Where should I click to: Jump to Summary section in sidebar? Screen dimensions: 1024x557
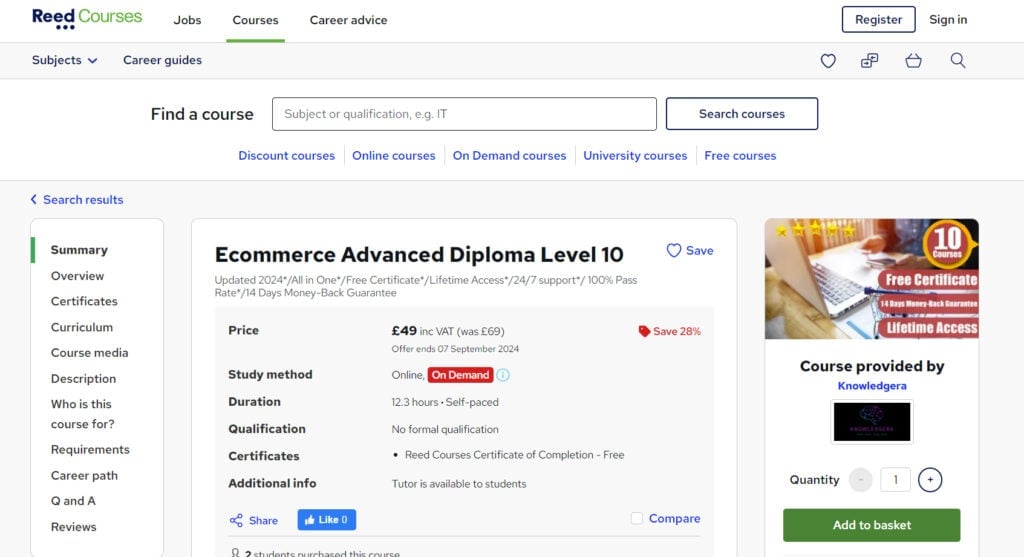(x=79, y=250)
